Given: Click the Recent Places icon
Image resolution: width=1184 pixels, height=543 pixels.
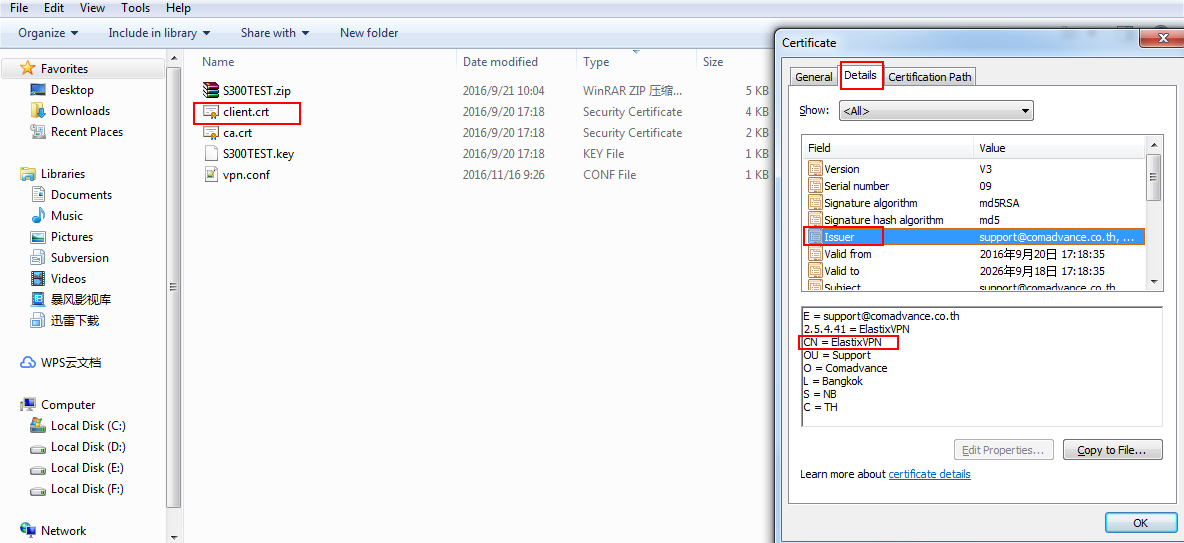Looking at the screenshot, I should [39, 131].
